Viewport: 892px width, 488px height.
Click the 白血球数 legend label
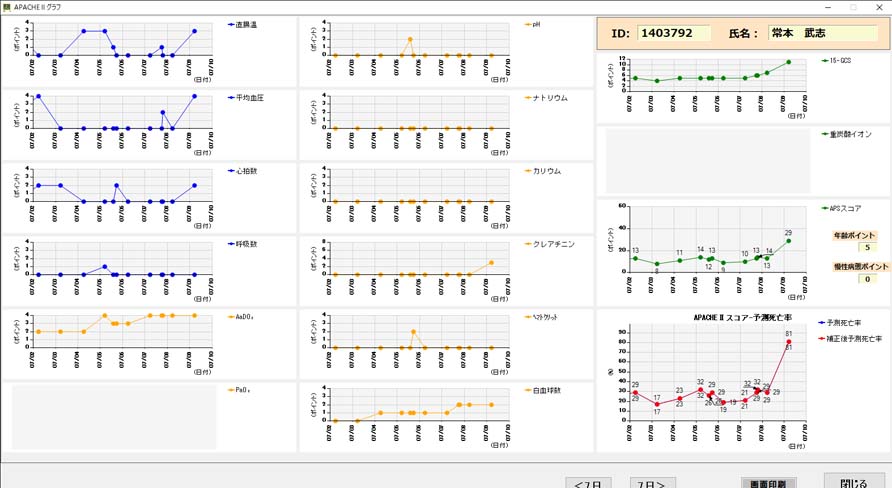[x=547, y=390]
